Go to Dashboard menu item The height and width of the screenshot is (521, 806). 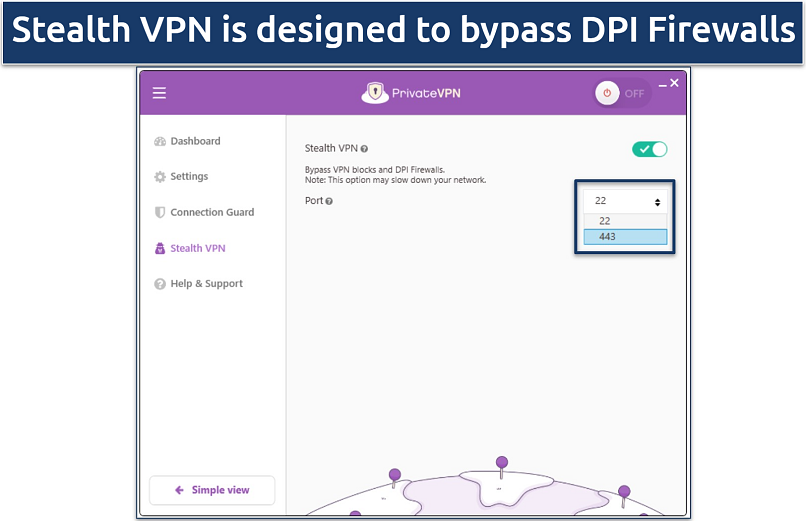pos(195,142)
